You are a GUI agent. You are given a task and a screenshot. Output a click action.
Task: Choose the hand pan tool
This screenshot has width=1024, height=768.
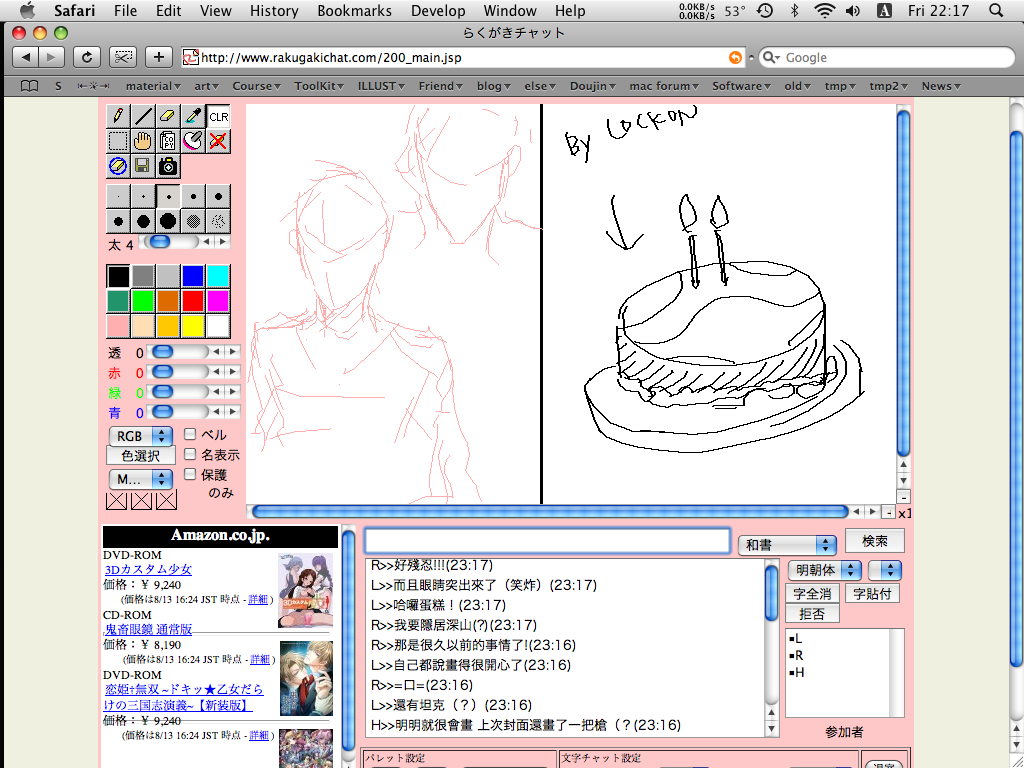143,141
